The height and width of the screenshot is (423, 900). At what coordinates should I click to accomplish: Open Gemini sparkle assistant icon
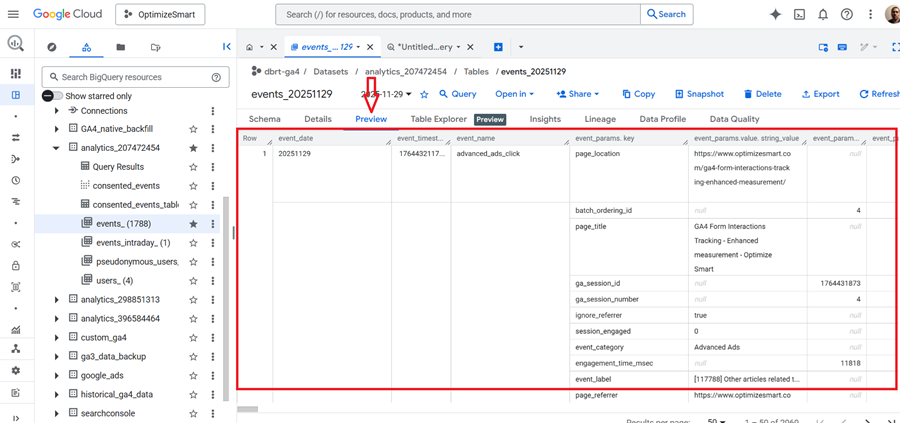(775, 14)
